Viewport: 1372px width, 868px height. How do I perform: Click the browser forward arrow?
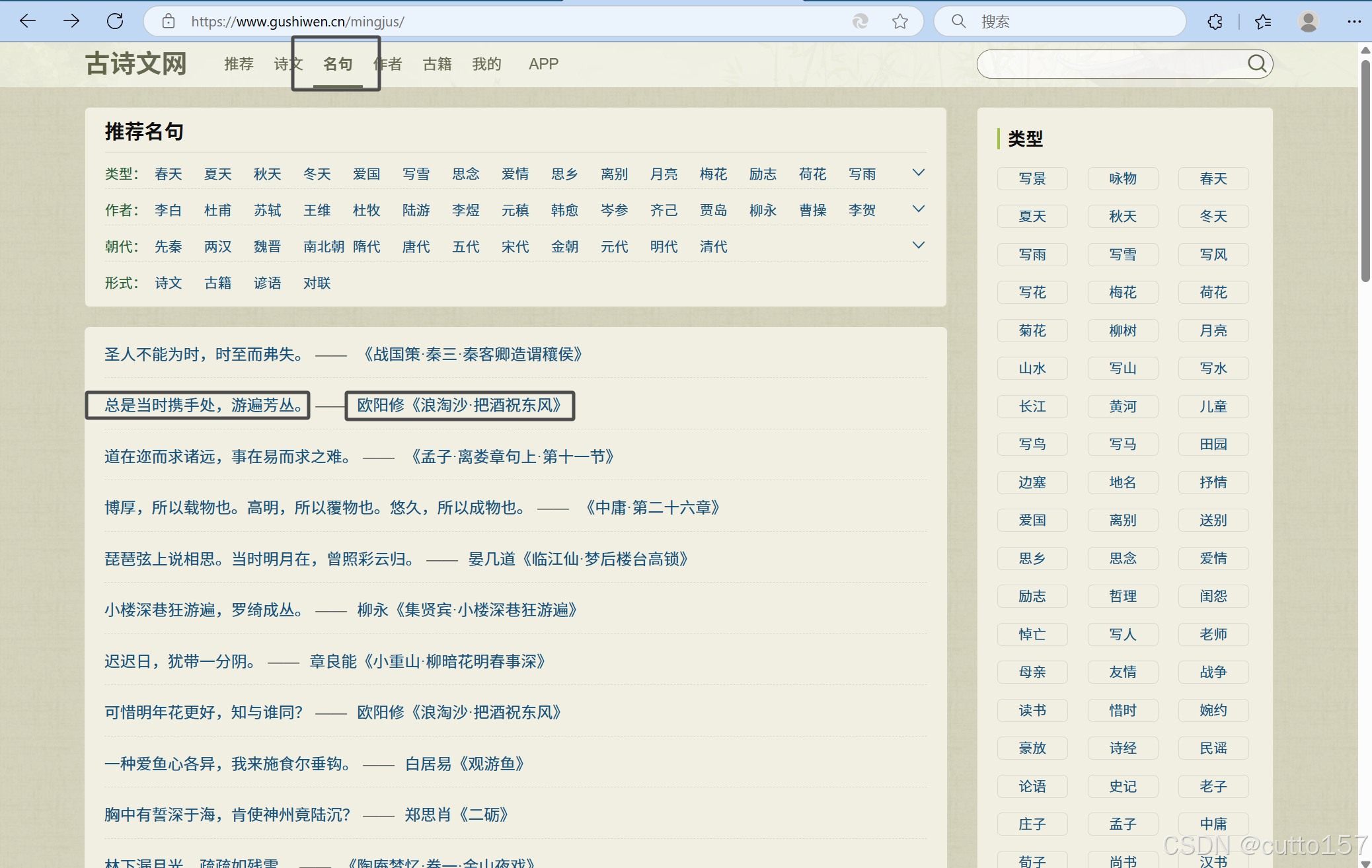pos(71,21)
